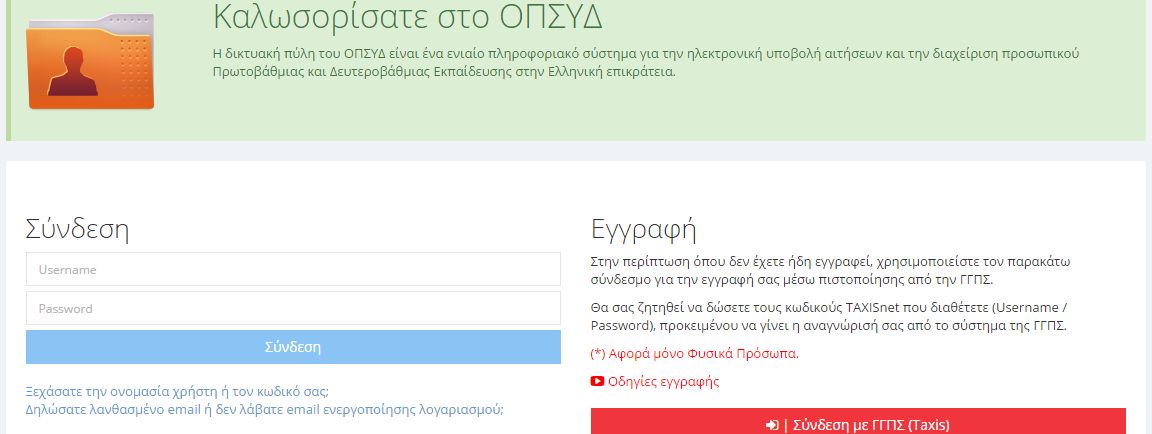Click the sign-in arrow icon on the red button

click(772, 425)
